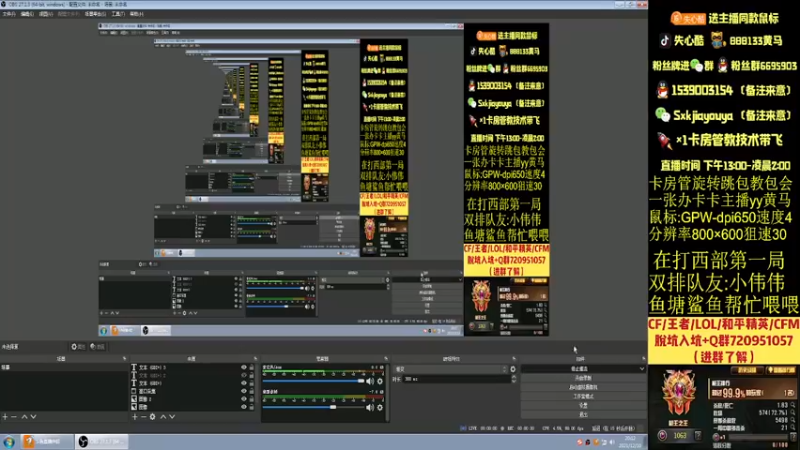Open OBS Settings from Controls
This screenshot has height=450, width=800.
(x=583, y=406)
